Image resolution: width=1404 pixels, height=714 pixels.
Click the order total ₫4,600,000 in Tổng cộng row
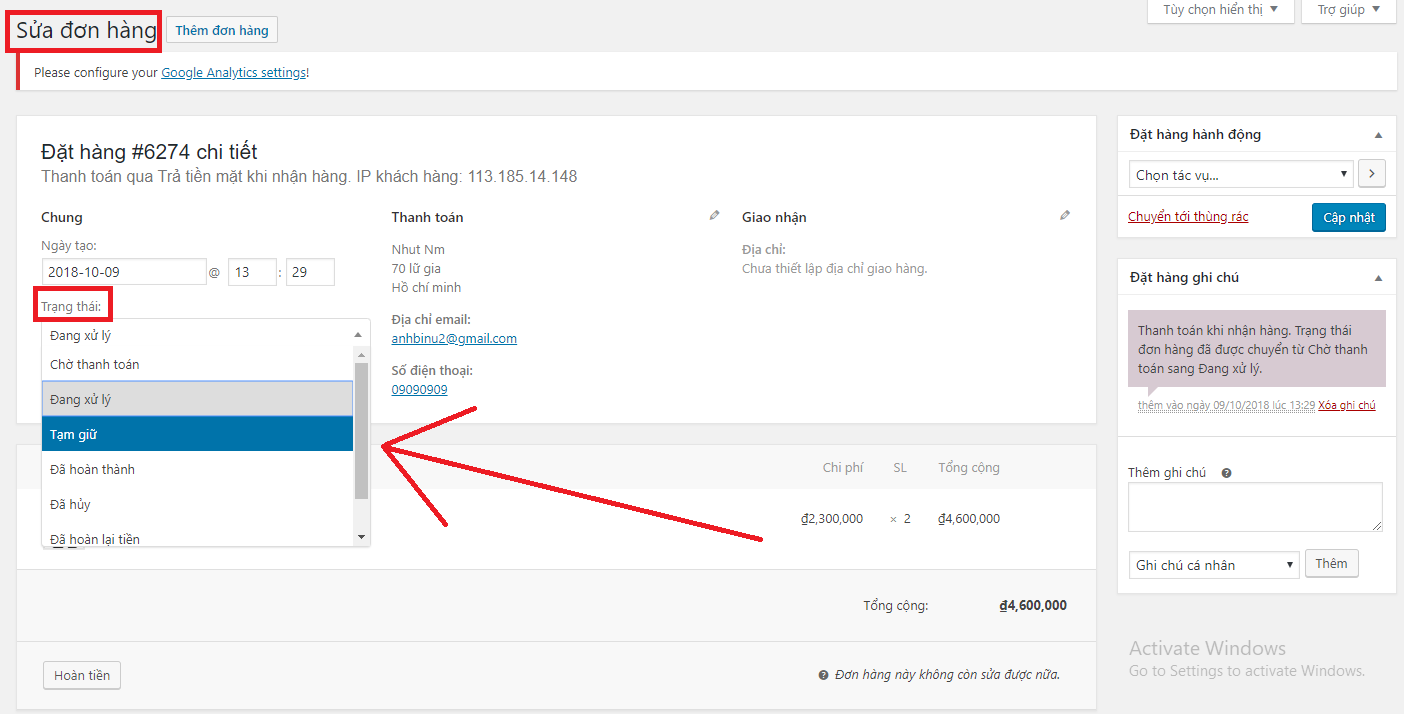(1033, 605)
